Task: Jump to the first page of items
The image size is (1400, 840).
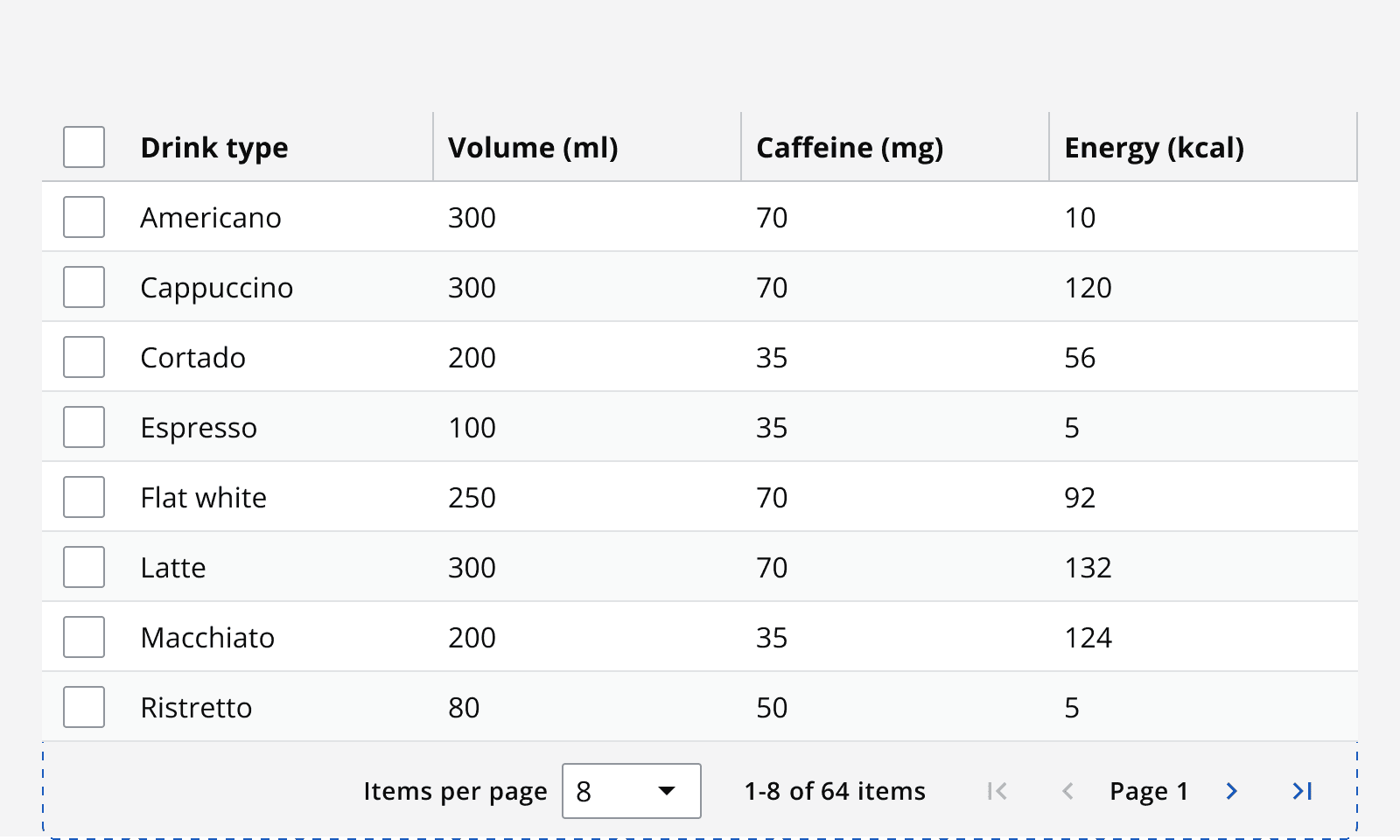Action: (x=996, y=791)
